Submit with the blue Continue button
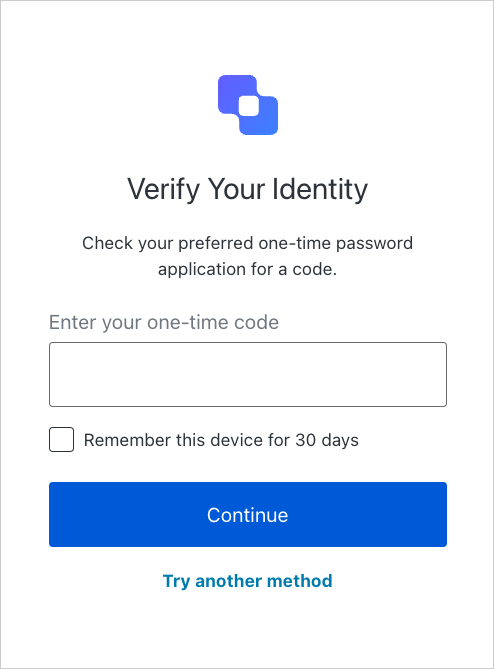 coord(248,515)
